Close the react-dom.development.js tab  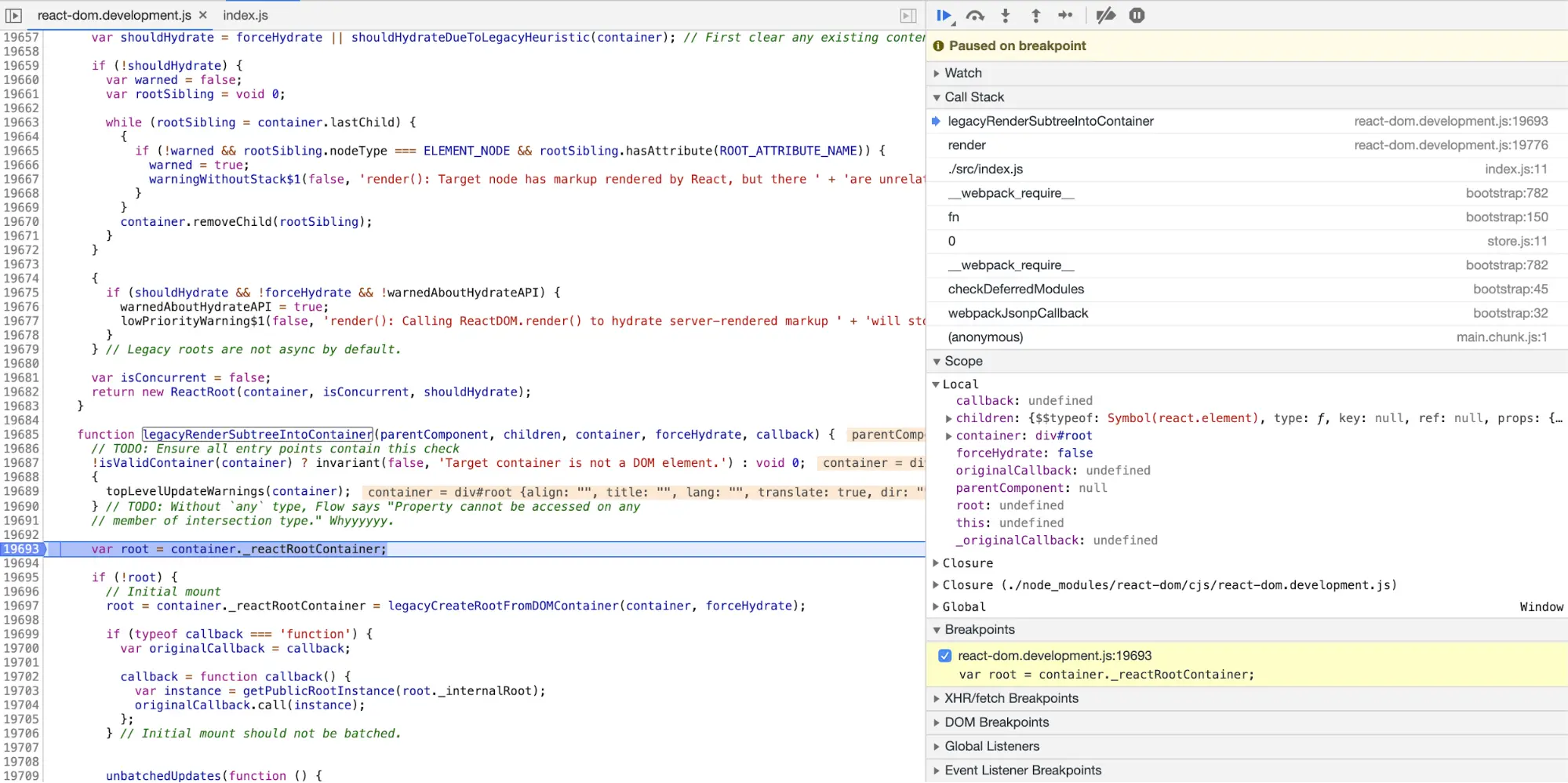202,14
